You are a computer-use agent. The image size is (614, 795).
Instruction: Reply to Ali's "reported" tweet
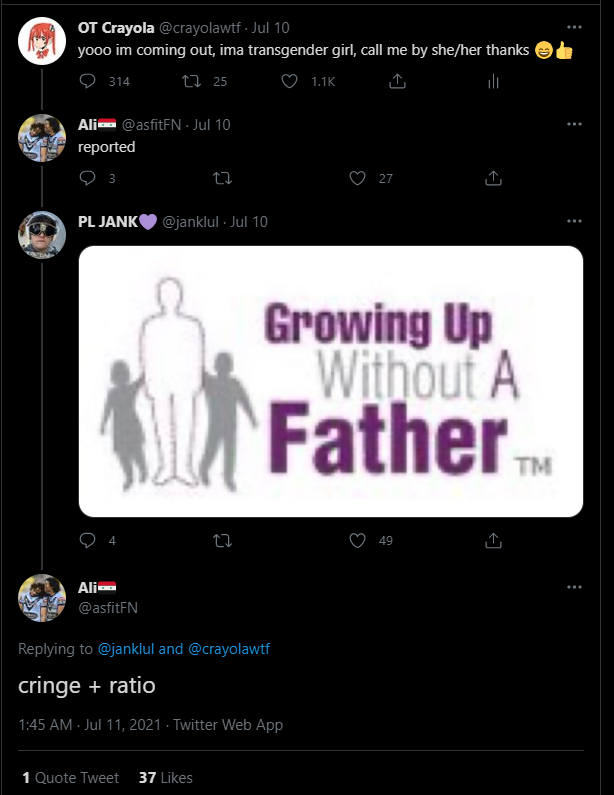tap(88, 178)
